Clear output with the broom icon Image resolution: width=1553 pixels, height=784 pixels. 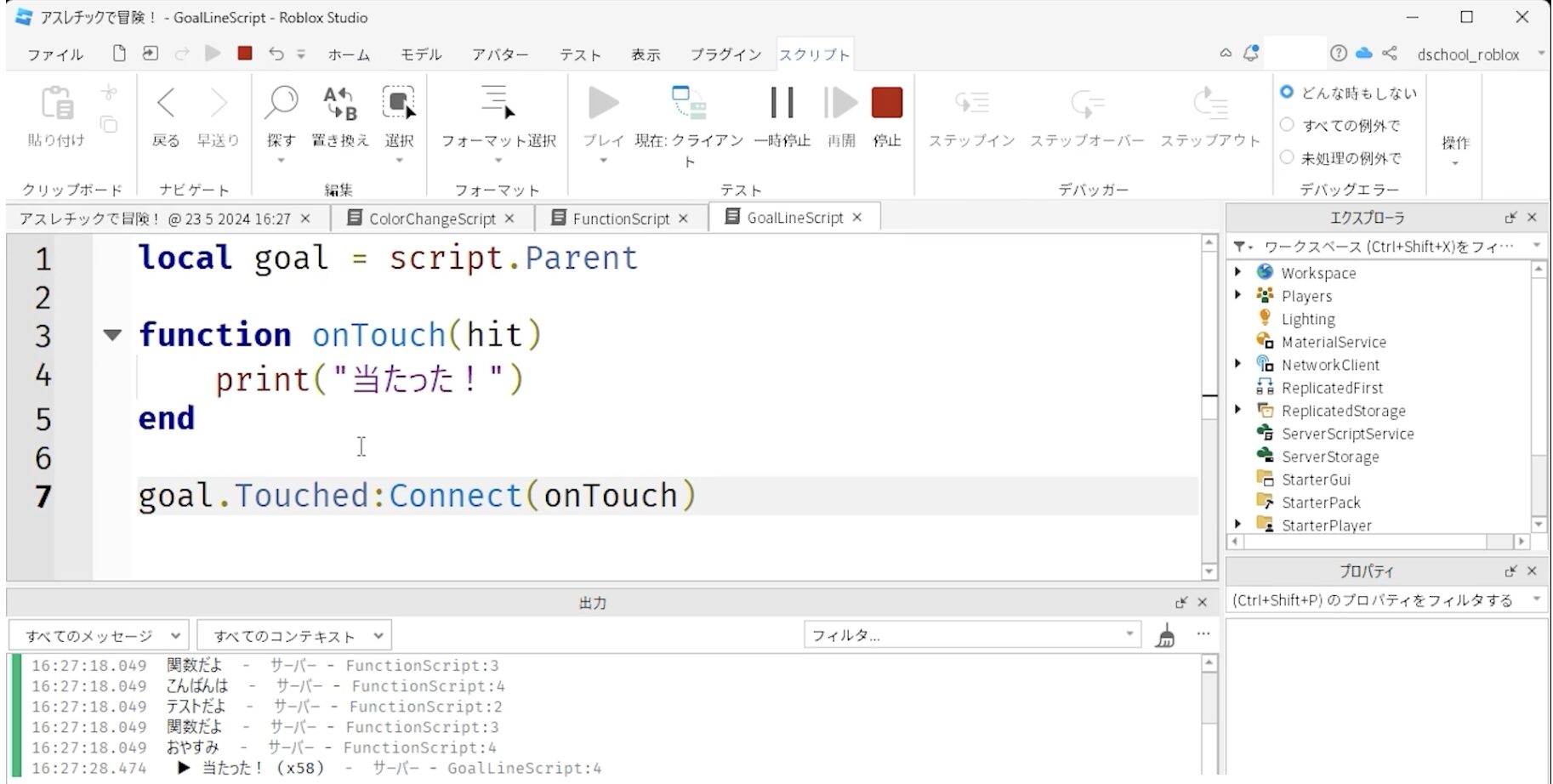(1165, 635)
